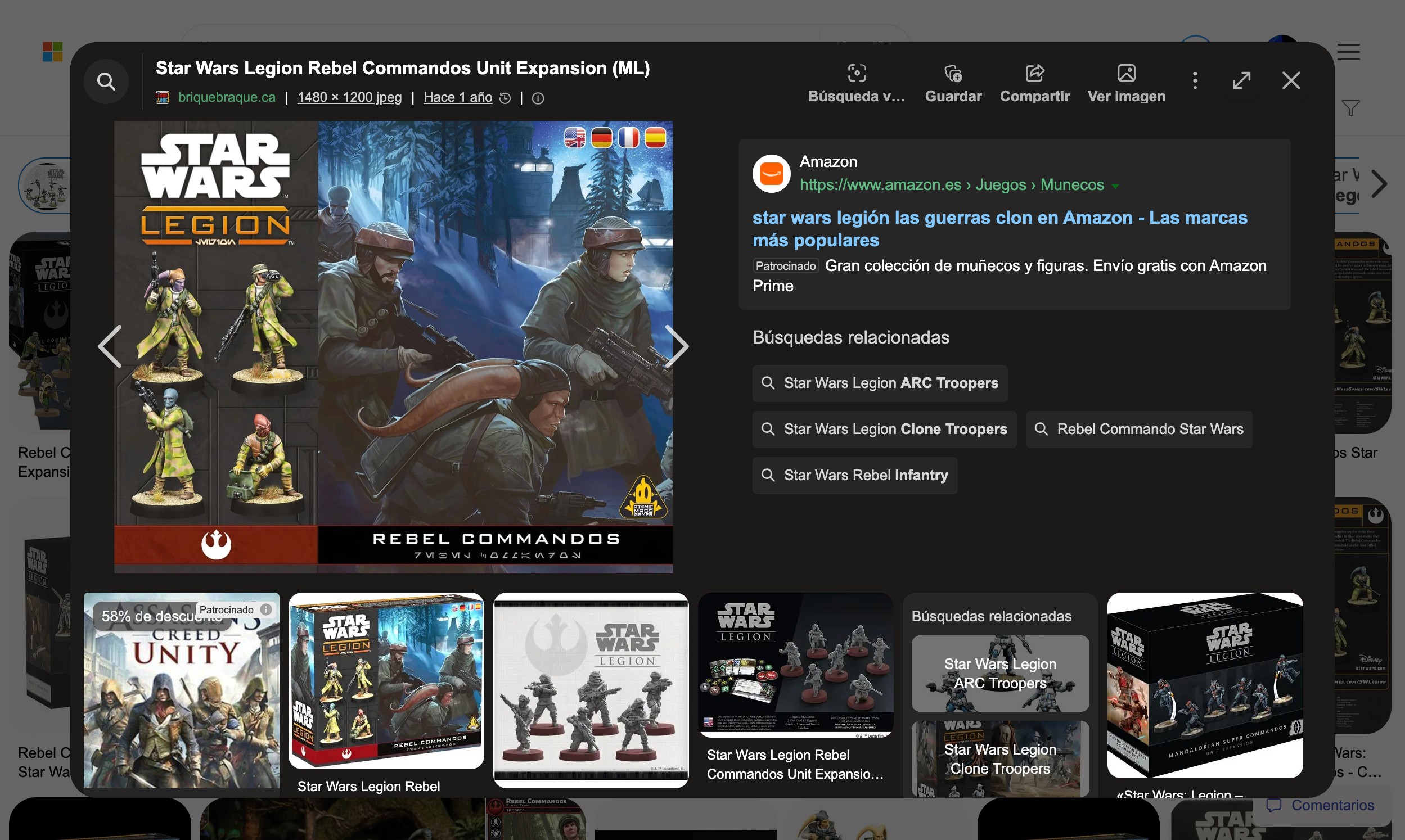This screenshot has height=840, width=1405.
Task: Expand the Amazon ad URL dropdown arrow
Action: (1115, 186)
